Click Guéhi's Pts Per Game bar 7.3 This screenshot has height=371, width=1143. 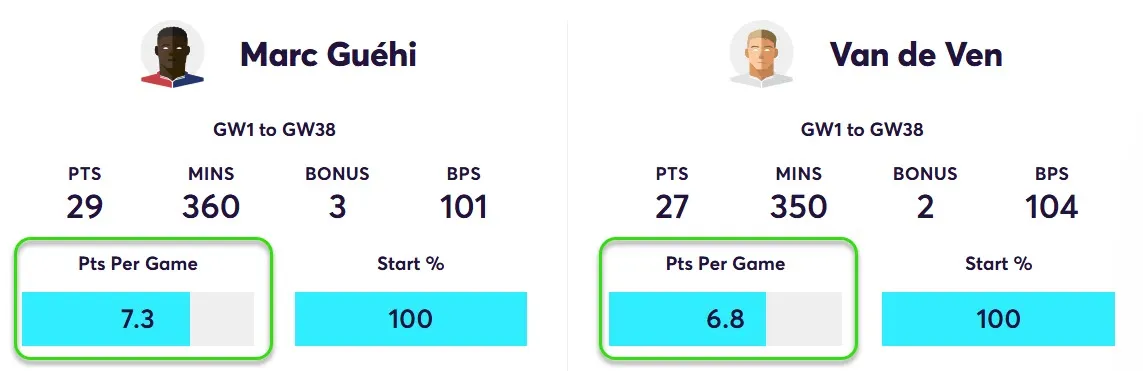[x=138, y=319]
